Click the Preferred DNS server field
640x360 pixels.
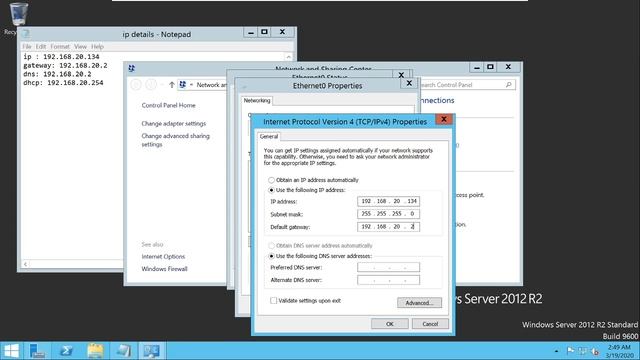tap(388, 267)
